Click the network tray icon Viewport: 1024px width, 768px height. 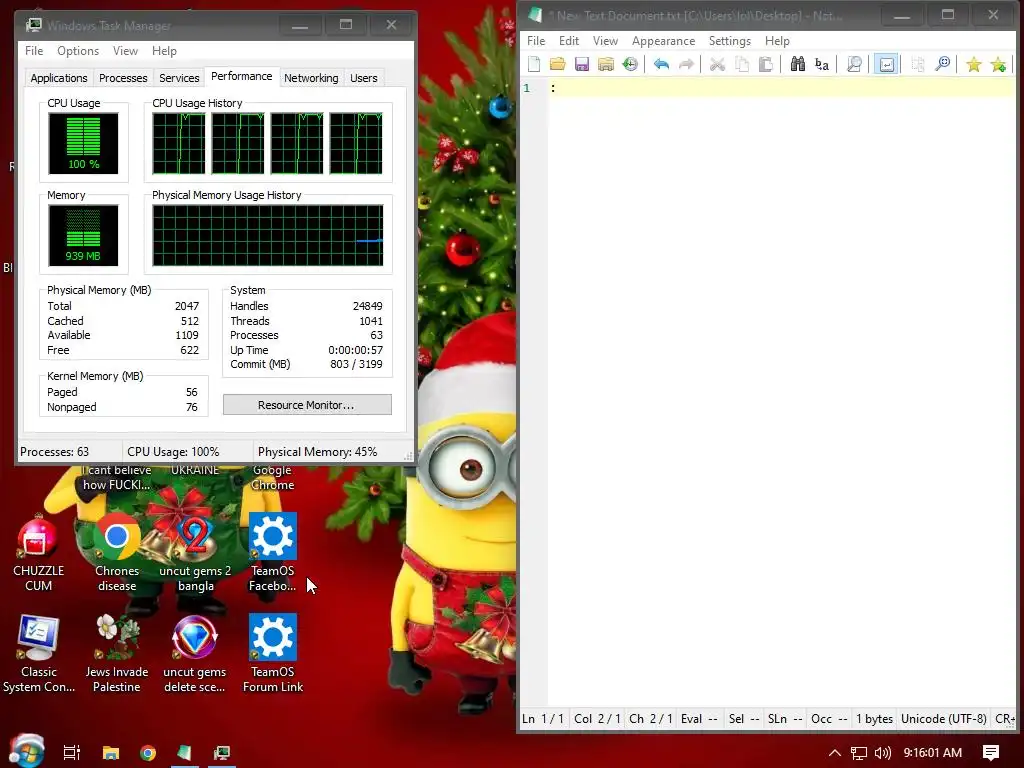coord(859,753)
